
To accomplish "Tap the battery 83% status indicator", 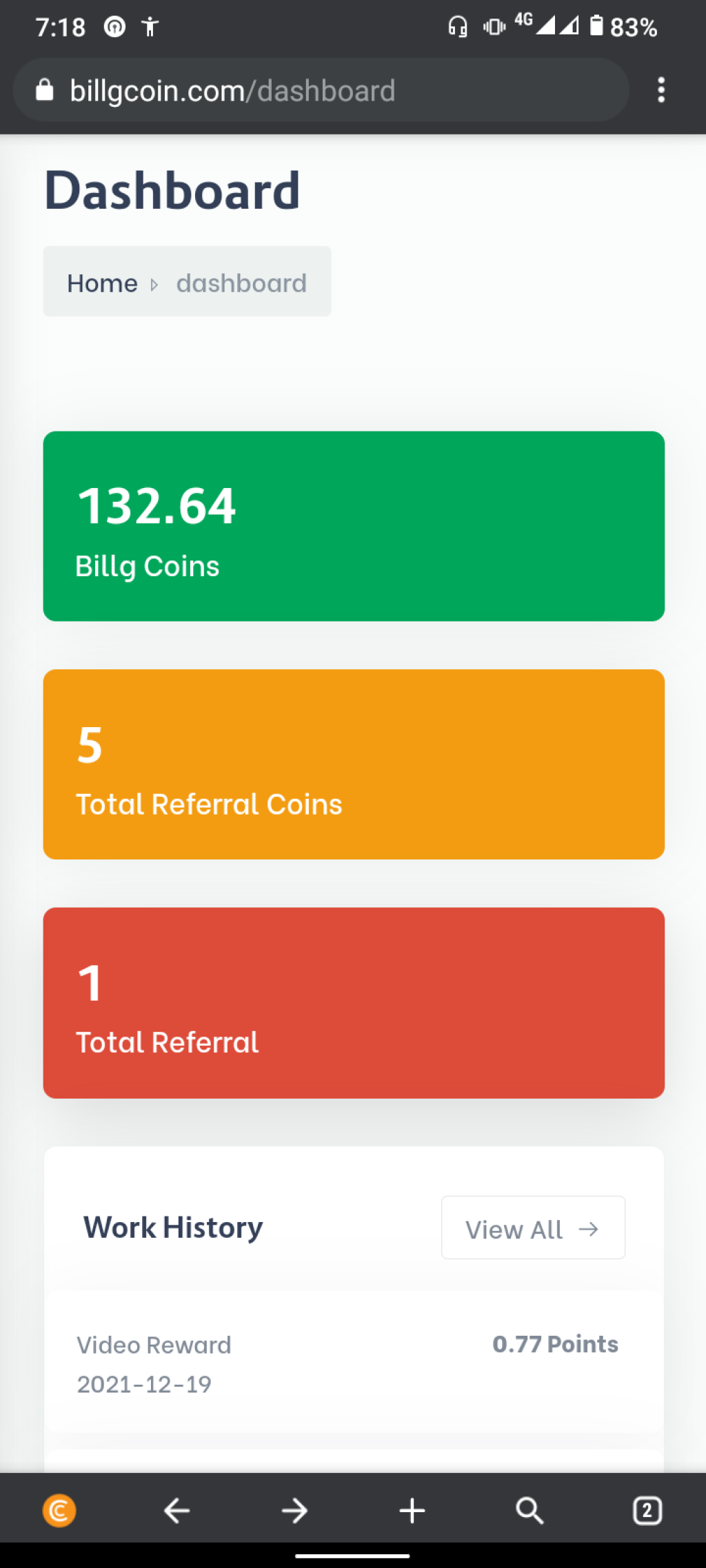I will [x=624, y=27].
